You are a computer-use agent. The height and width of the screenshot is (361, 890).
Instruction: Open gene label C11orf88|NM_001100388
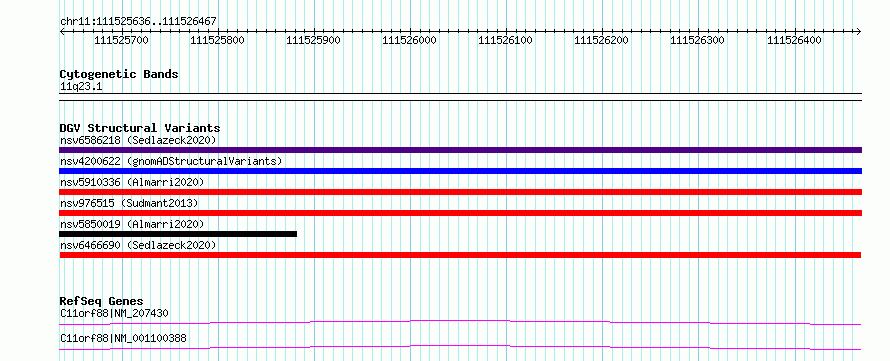coord(123,339)
